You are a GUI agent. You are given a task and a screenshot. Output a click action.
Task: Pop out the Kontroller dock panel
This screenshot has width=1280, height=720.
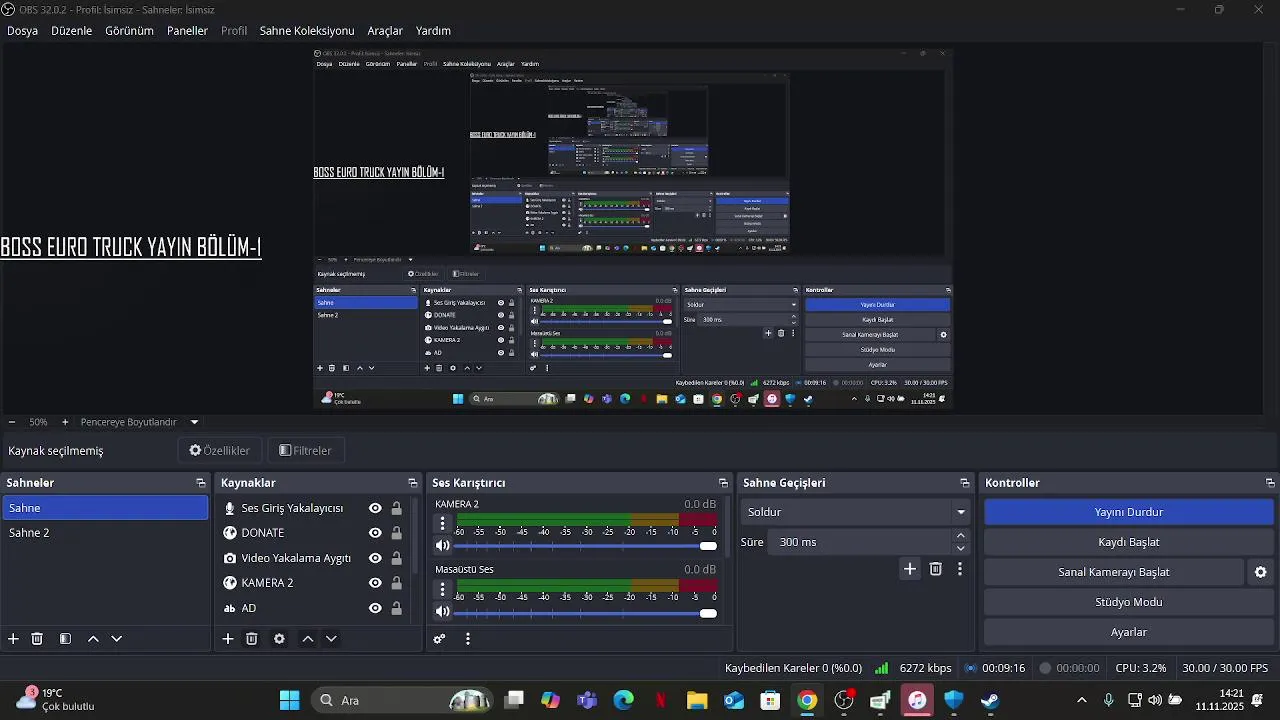[x=1270, y=483]
